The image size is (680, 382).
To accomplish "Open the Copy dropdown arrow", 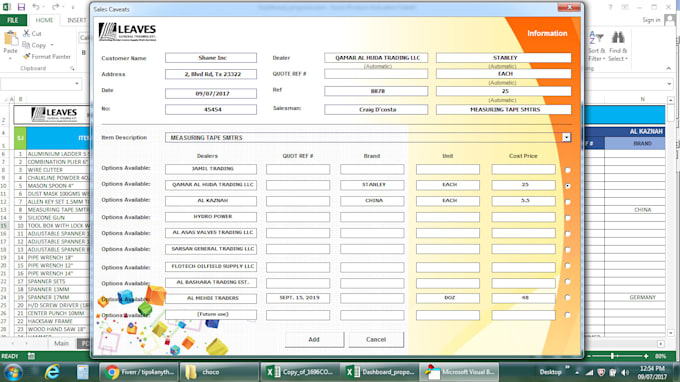I will coord(52,45).
